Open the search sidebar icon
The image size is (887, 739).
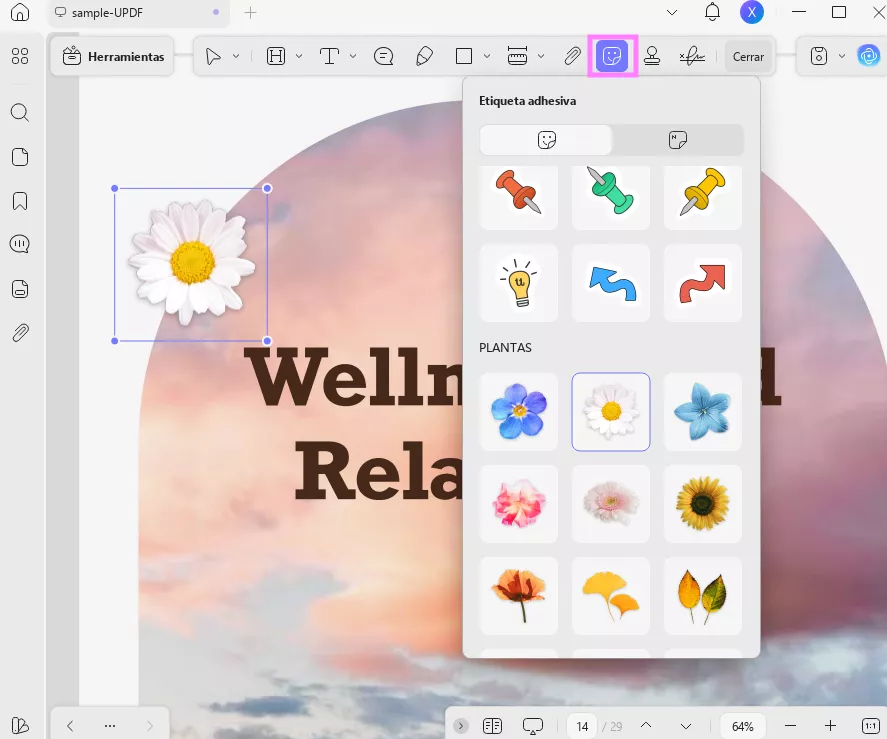[20, 113]
